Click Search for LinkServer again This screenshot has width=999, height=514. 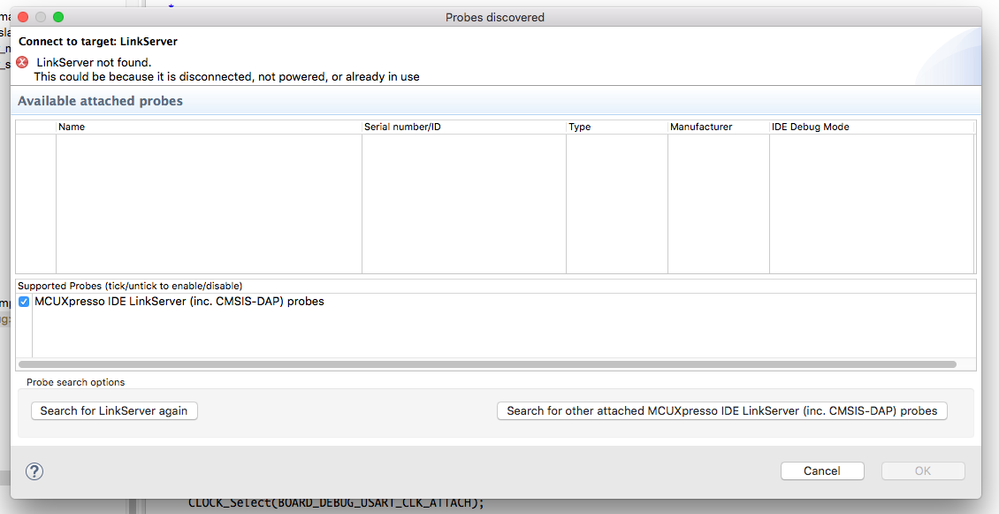114,411
